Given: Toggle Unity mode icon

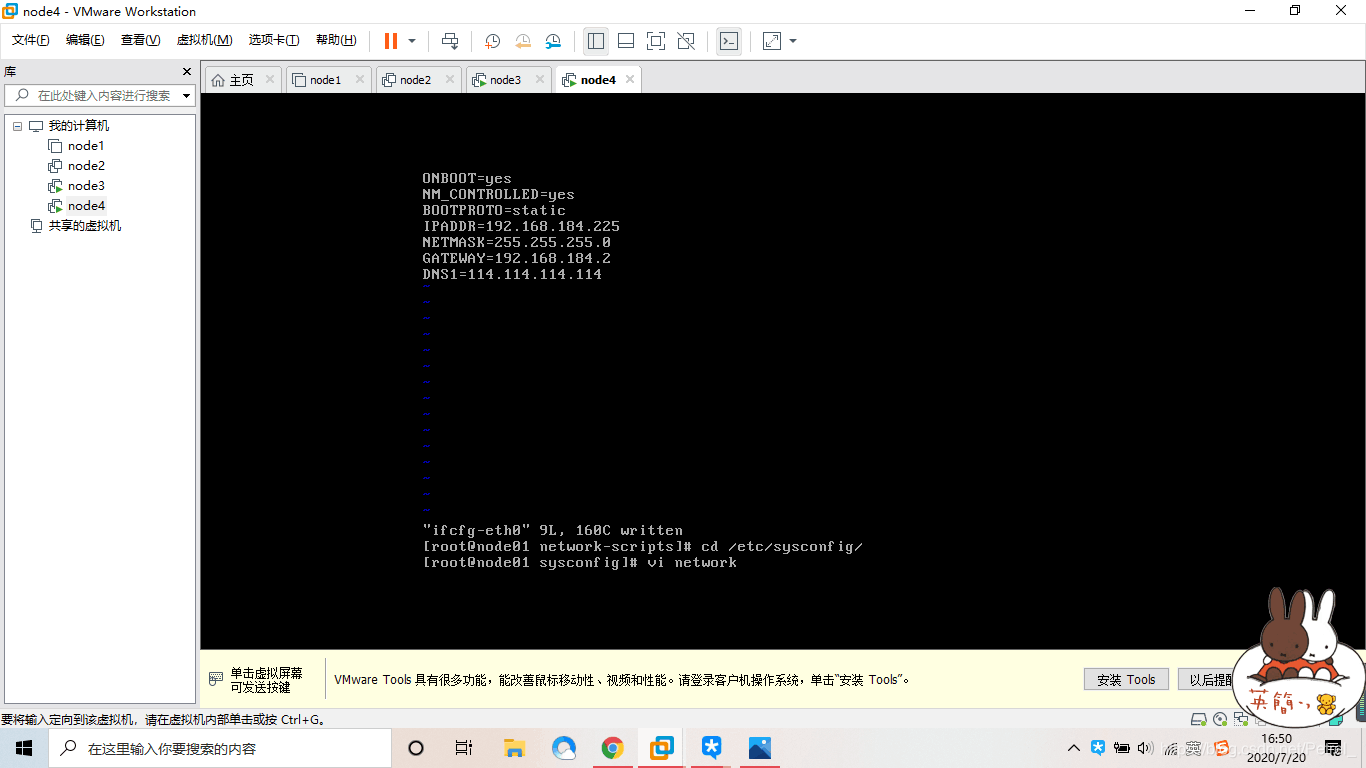Looking at the screenshot, I should 686,41.
